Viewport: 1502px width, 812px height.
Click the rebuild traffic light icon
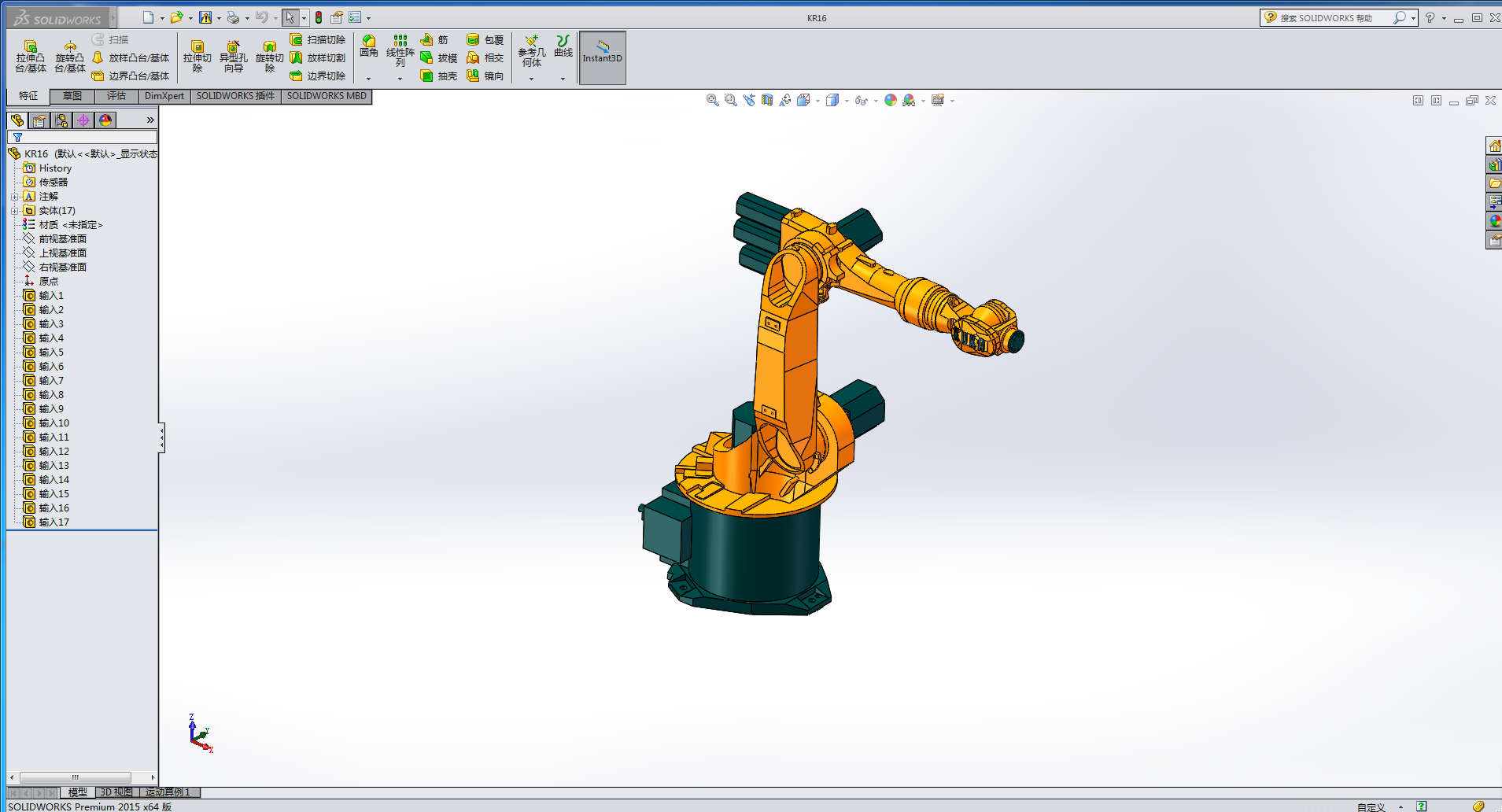click(x=319, y=17)
